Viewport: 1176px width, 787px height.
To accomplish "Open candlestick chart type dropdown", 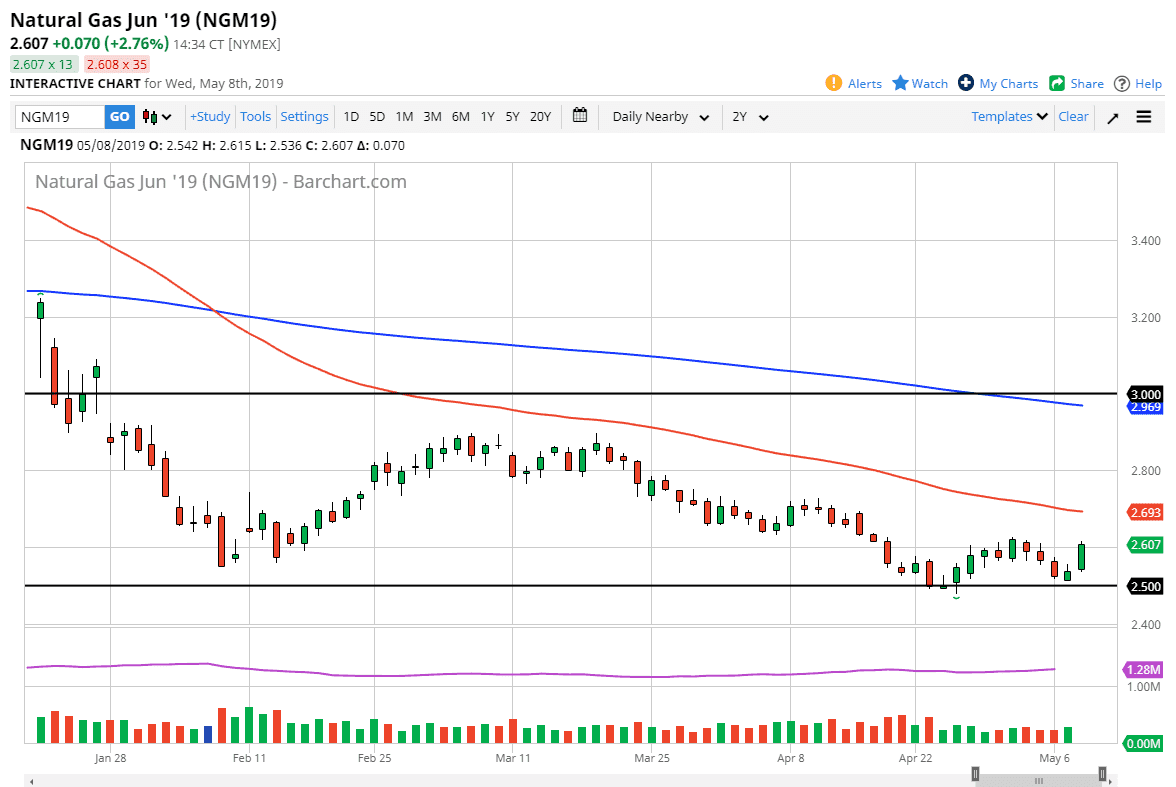I will (x=157, y=117).
